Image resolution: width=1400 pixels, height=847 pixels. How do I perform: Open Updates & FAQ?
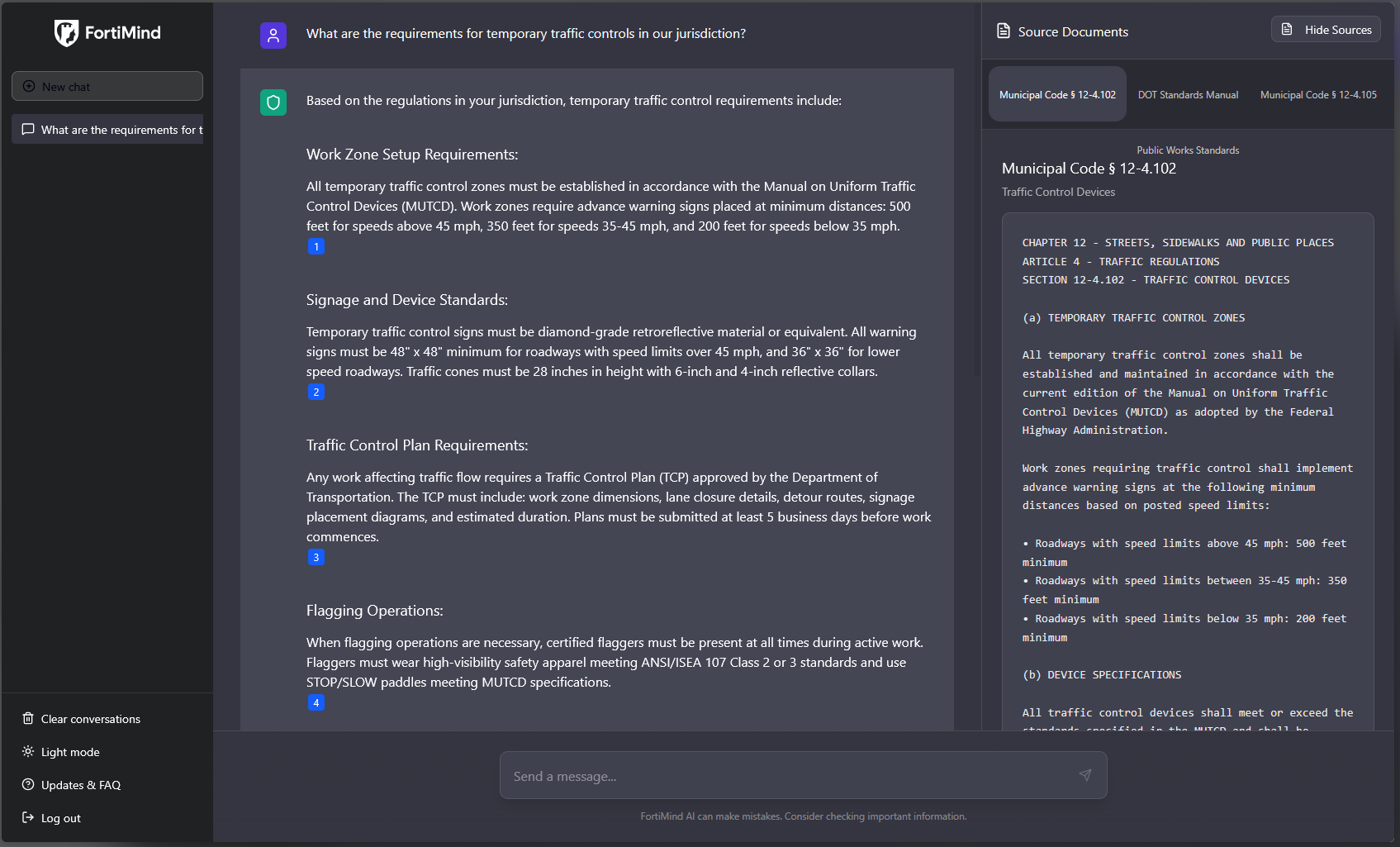[x=80, y=785]
